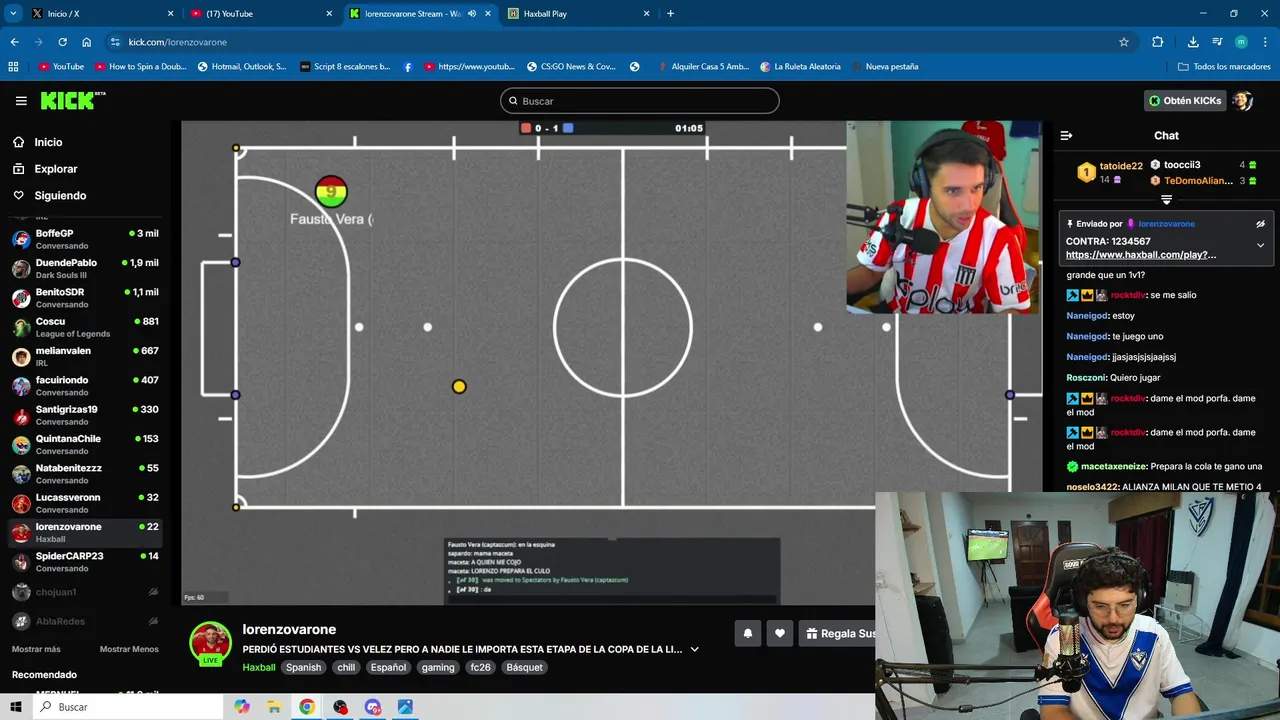Screen dimensions: 1280x720
Task: Click Regala Subs gift button
Action: point(839,633)
